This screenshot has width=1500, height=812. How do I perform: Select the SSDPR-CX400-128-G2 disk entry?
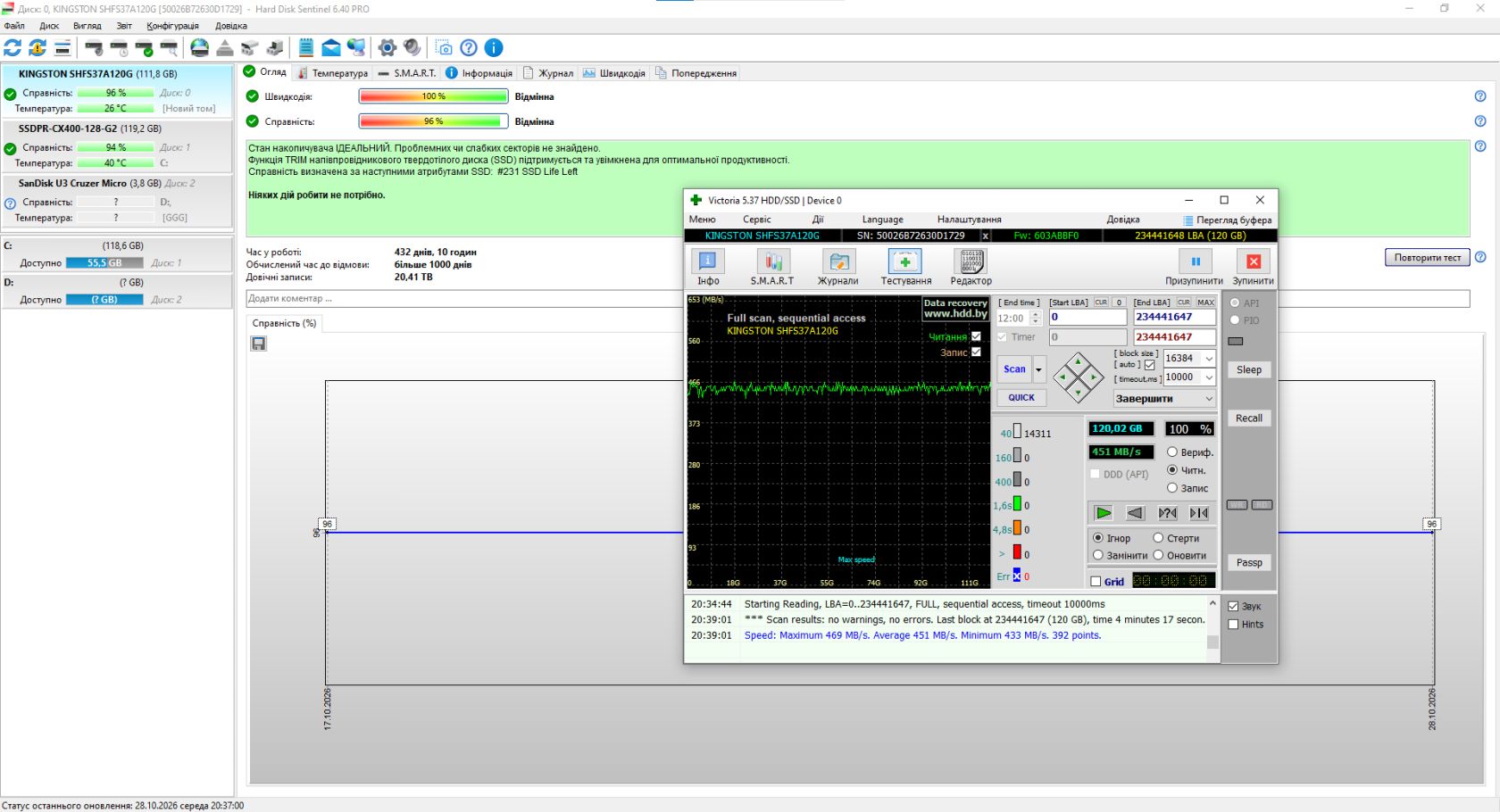117,146
